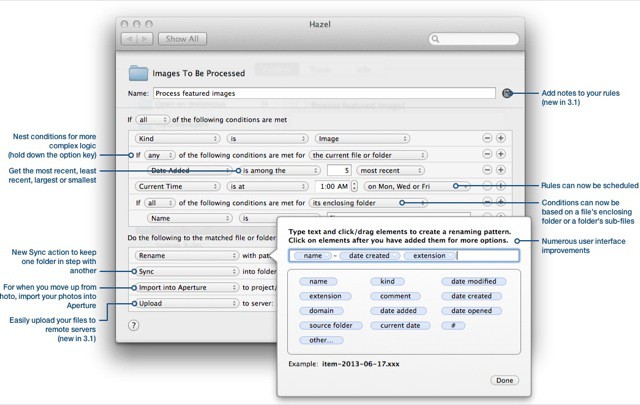
Task: Click the Show All toolbar button
Action: click(x=182, y=39)
